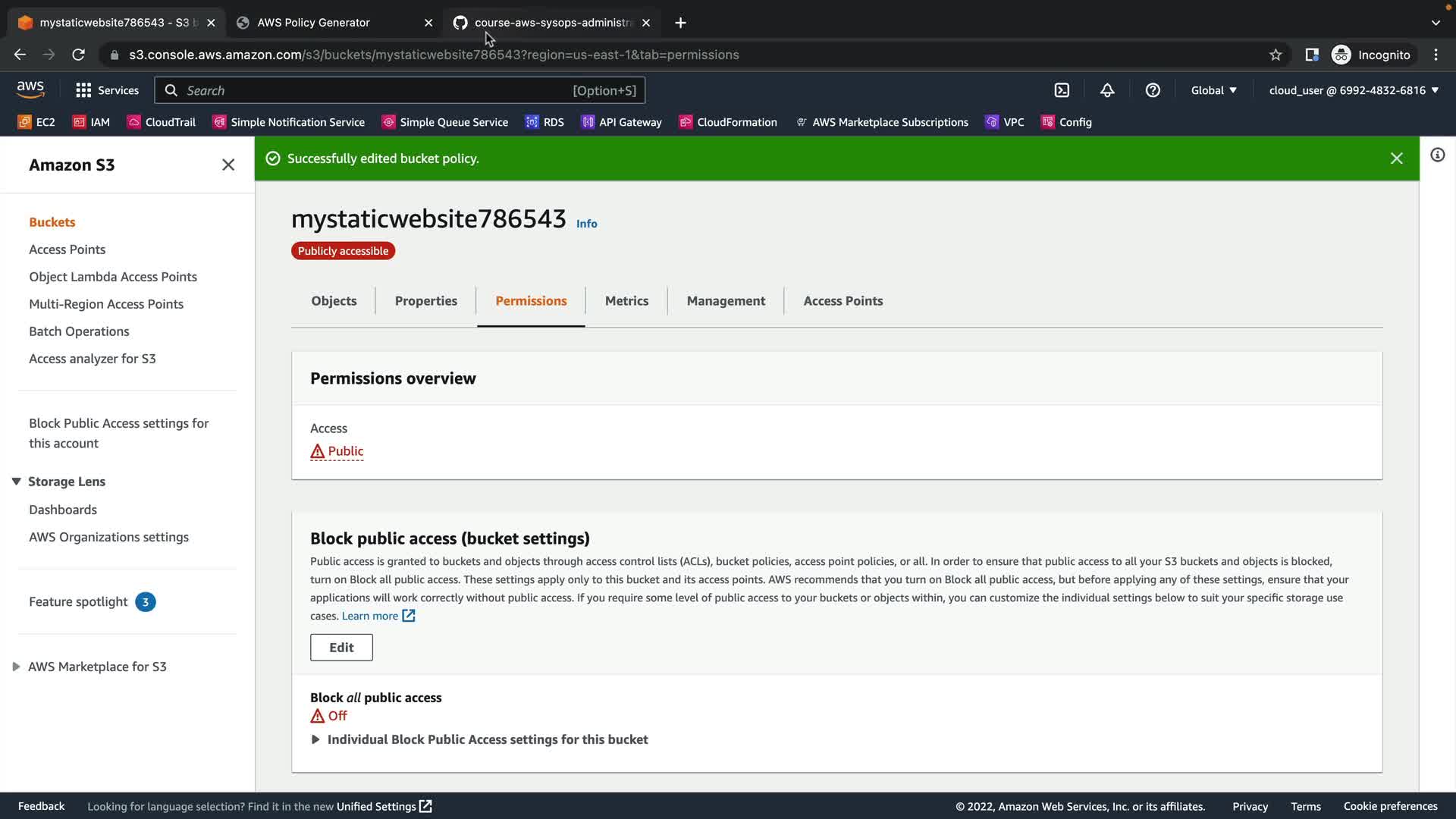Open the help question mark icon
The width and height of the screenshot is (1456, 819).
(x=1153, y=90)
